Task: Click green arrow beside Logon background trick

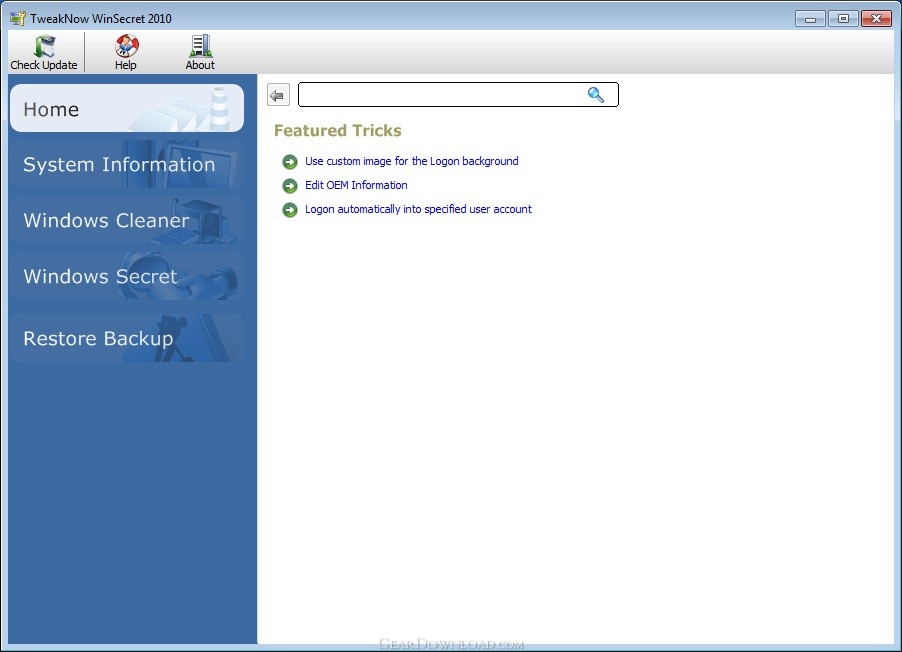Action: (290, 162)
